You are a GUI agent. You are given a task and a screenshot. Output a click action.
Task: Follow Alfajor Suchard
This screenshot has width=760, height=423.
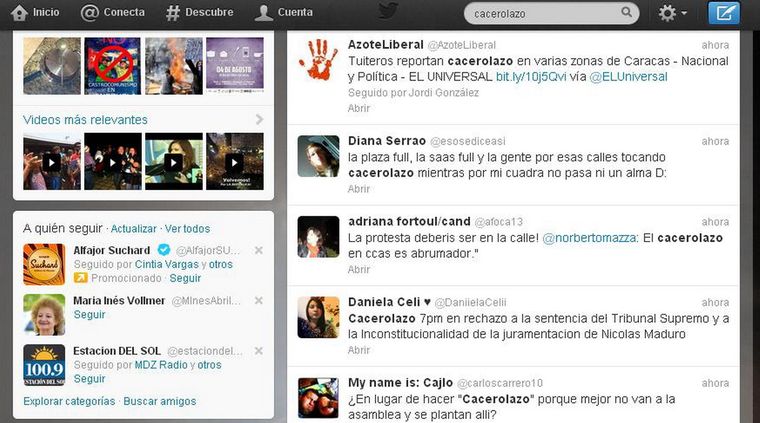click(x=185, y=279)
